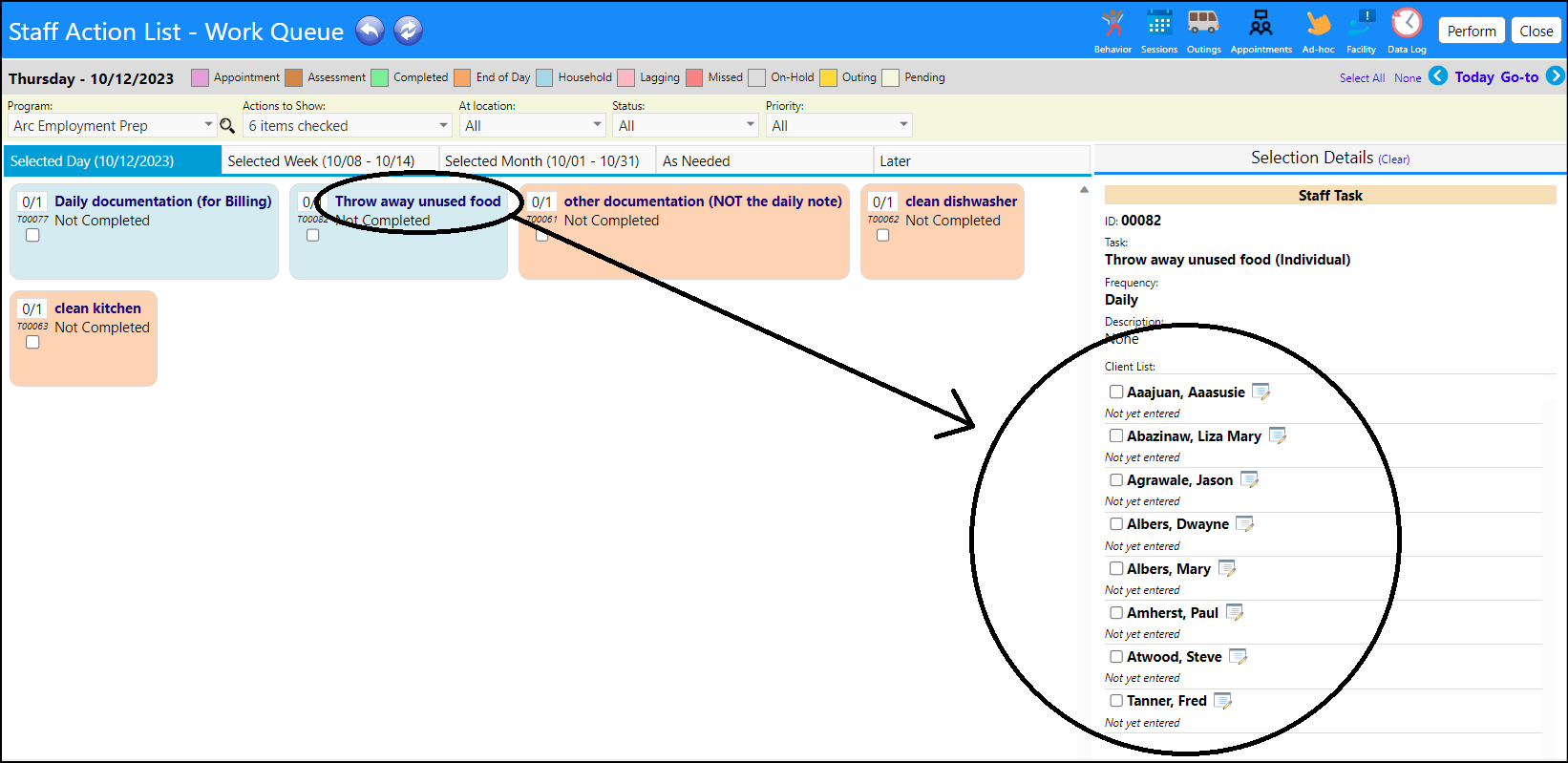Open the Behavior icon
The height and width of the screenshot is (763, 1568).
(x=1112, y=23)
